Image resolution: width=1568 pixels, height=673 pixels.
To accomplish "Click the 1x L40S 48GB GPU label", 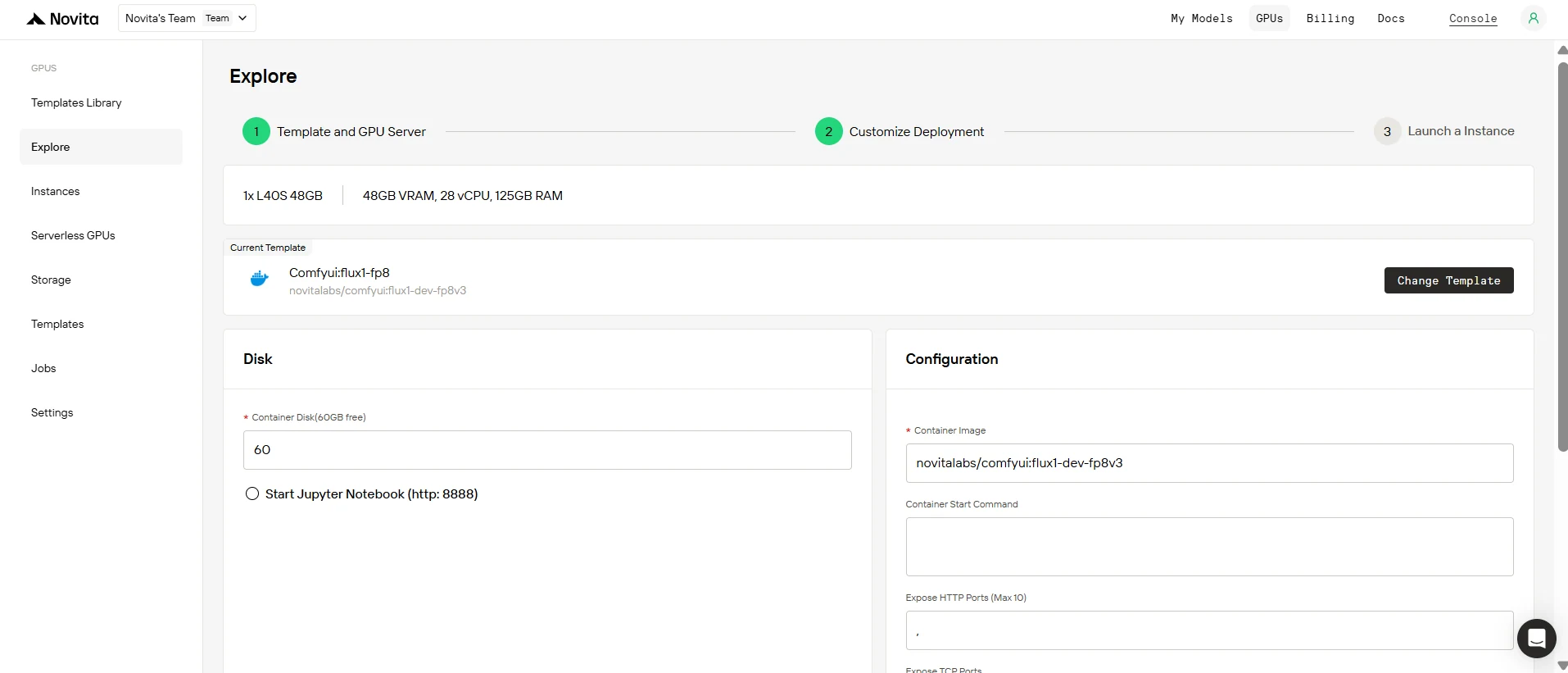I will point(283,196).
